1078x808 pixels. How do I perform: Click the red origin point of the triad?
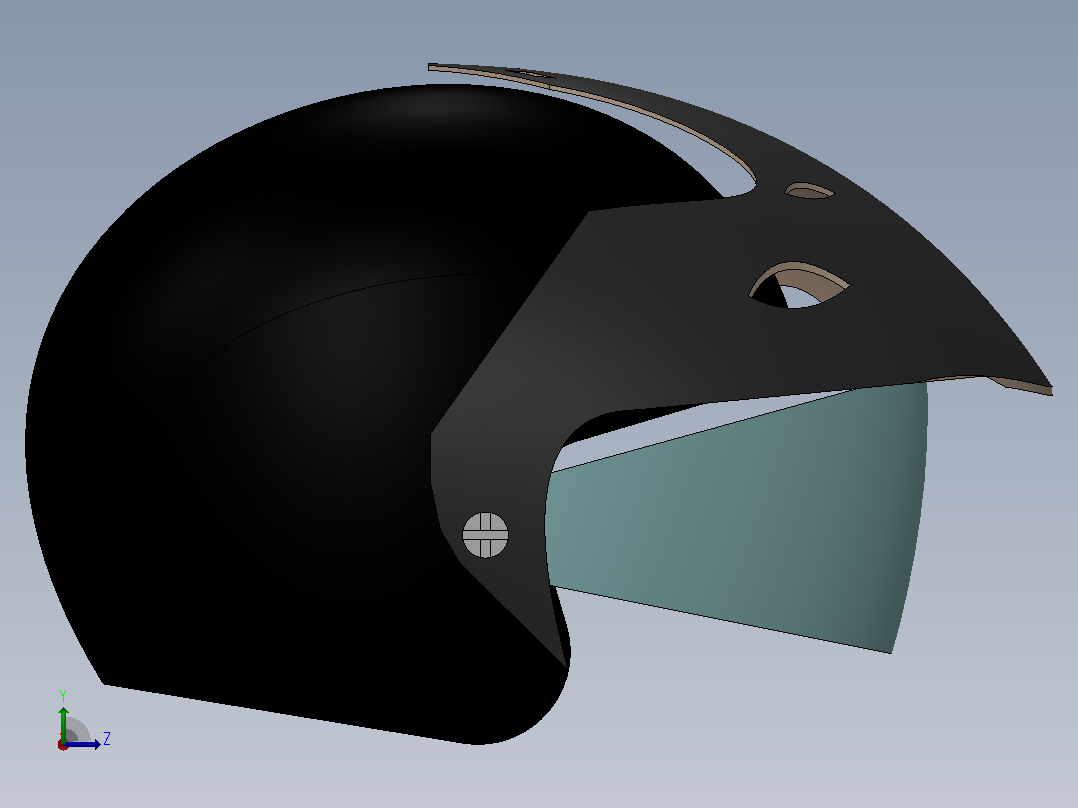click(x=63, y=745)
